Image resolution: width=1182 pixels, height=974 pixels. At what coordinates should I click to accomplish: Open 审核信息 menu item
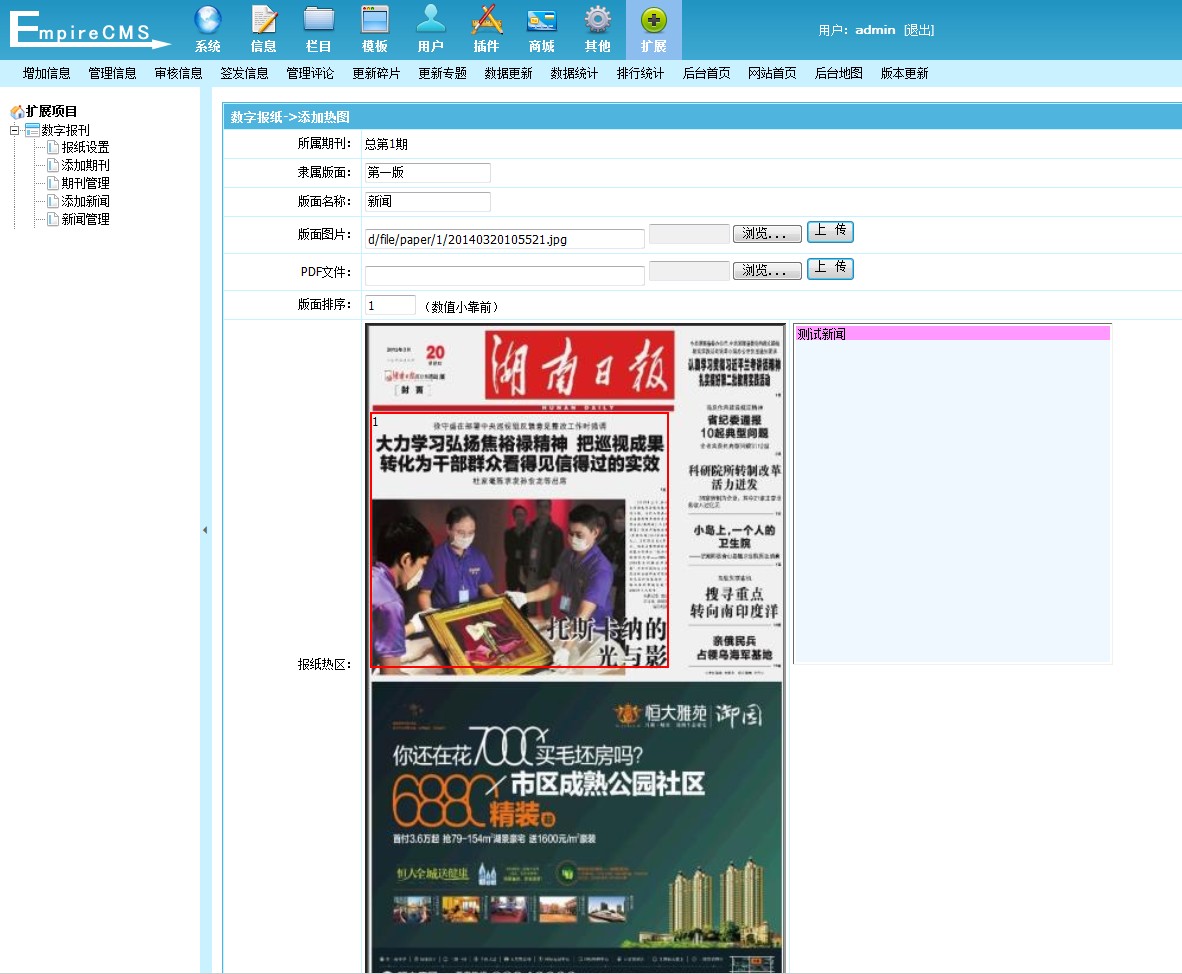(179, 73)
